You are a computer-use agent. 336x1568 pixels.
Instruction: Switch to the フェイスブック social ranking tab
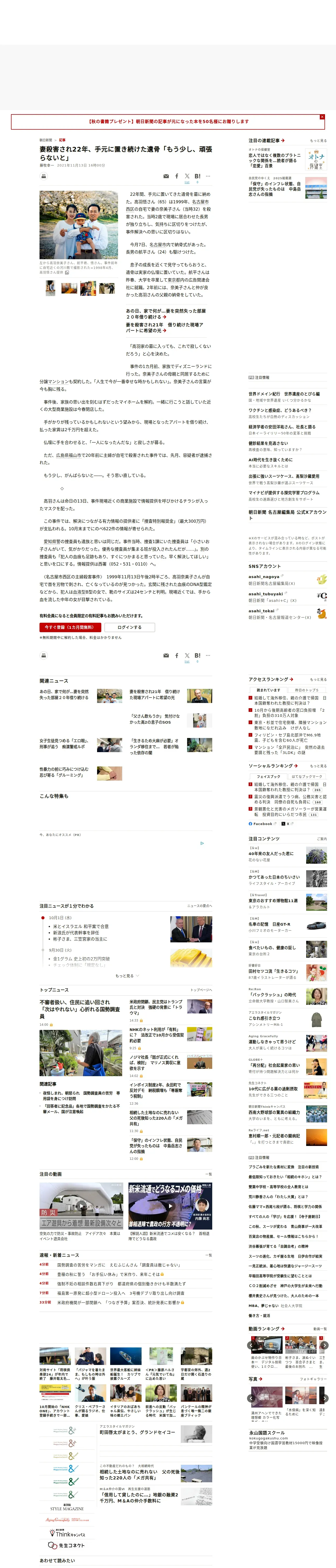268,777
